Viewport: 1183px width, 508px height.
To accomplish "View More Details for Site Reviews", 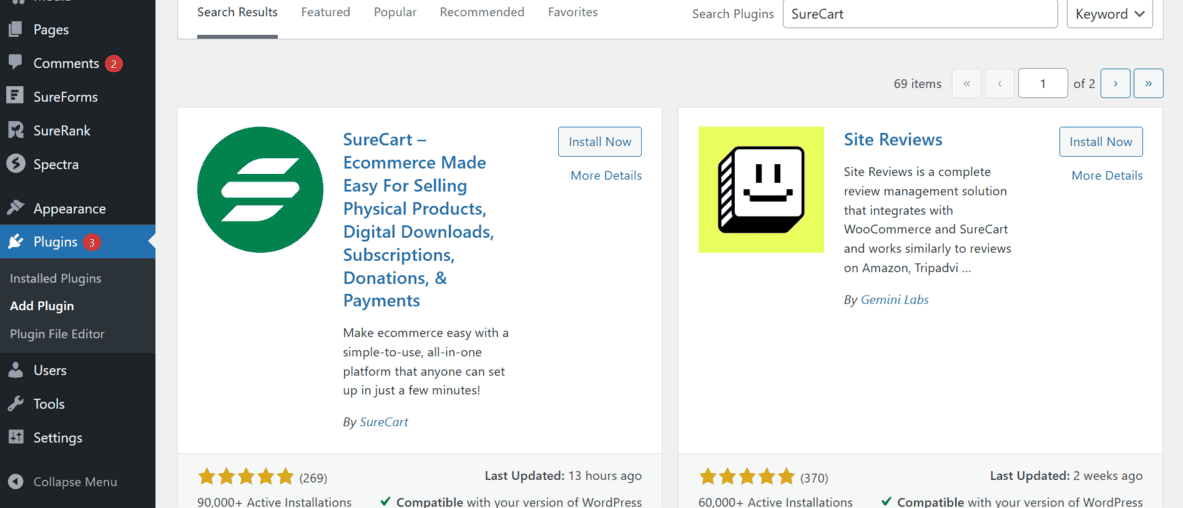I will 1107,175.
